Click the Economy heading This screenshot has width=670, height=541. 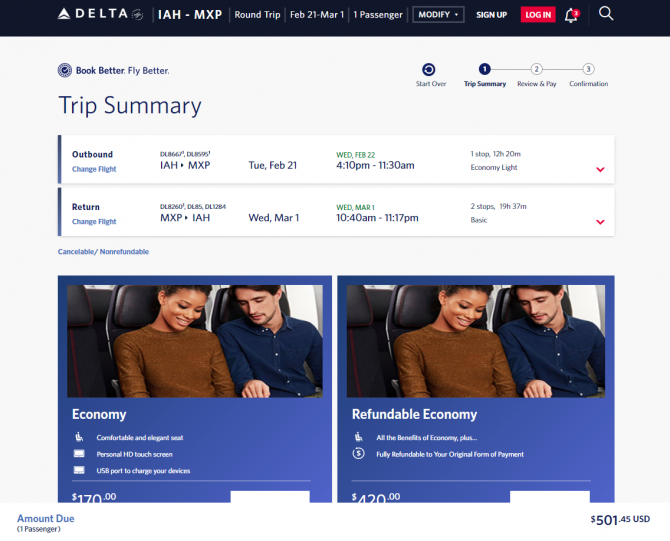99,415
